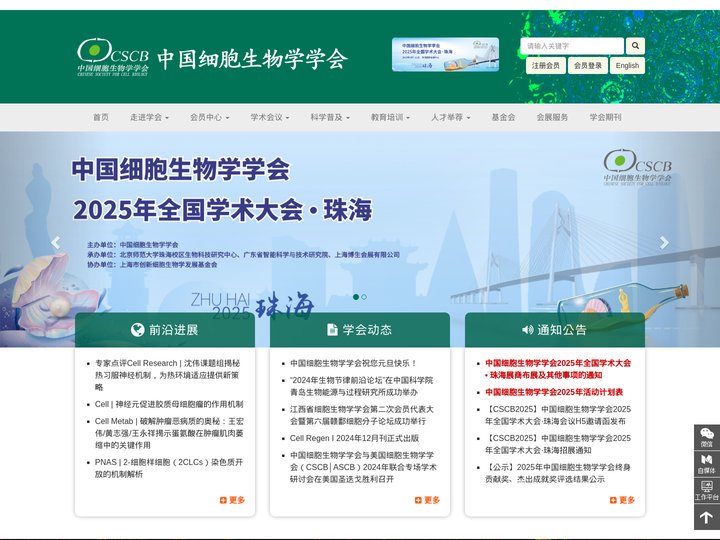Open 中国细胞生物学学会祝您元旦快乐 news
Viewport: 720px width, 540px height.
[x=354, y=363]
